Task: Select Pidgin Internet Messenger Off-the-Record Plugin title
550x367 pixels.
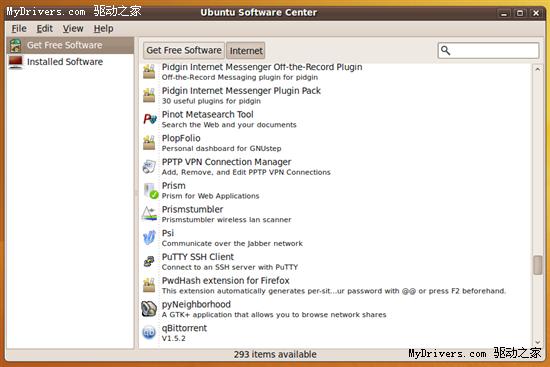Action: click(262, 67)
